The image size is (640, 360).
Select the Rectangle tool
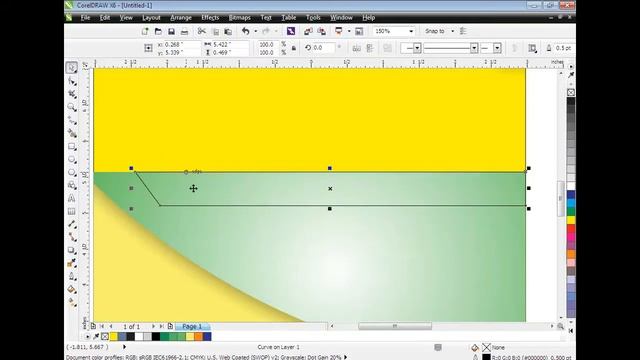72,147
